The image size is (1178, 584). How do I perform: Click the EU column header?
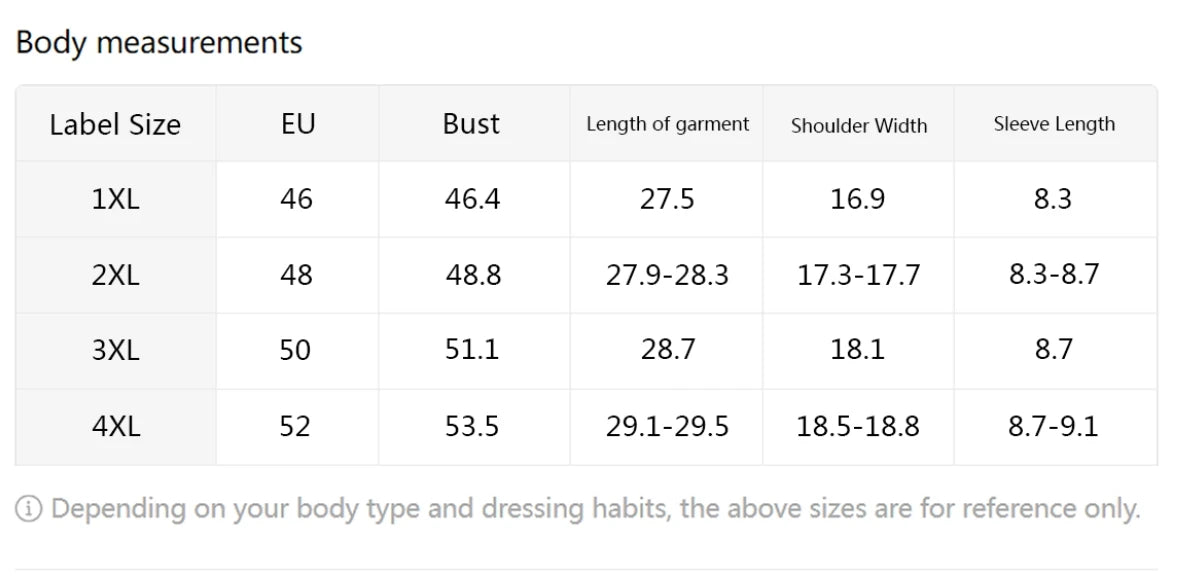tap(297, 124)
